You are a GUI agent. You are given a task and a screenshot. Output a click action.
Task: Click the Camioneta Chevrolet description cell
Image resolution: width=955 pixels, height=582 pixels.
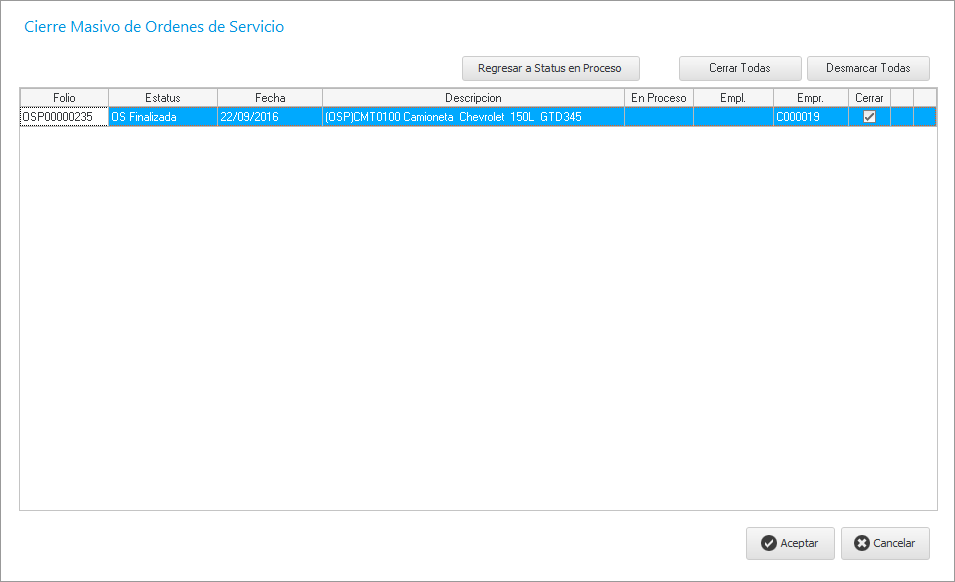pyautogui.click(x=473, y=117)
